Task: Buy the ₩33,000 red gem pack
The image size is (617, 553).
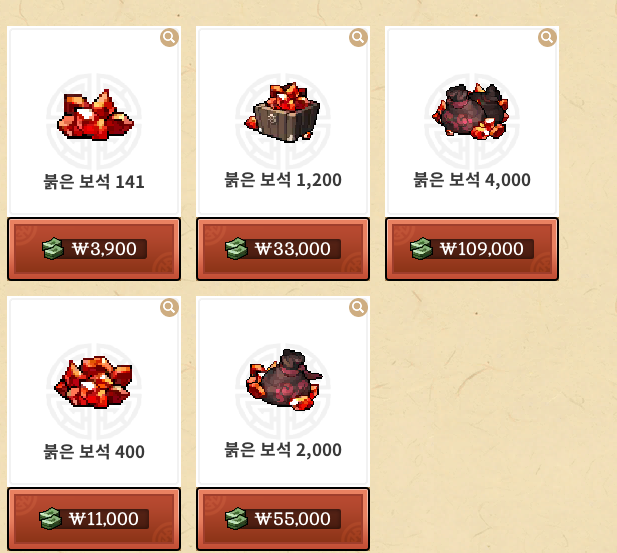Action: 283,249
